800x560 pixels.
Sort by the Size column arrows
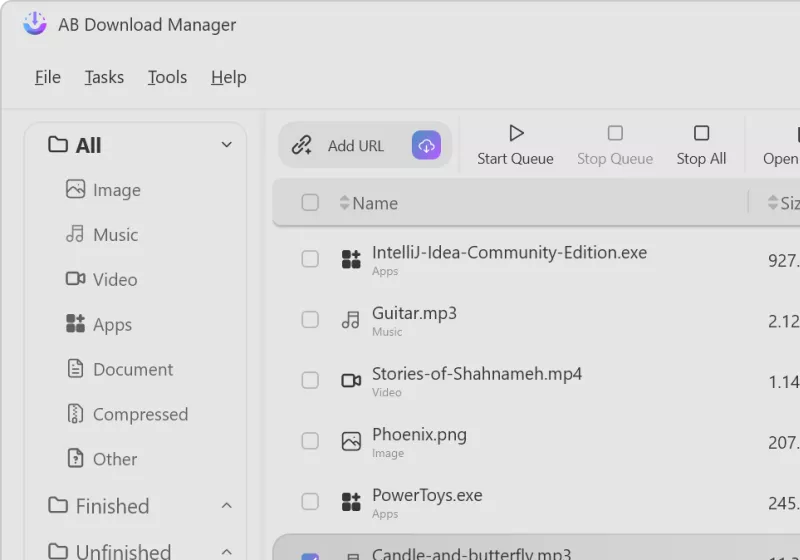773,202
